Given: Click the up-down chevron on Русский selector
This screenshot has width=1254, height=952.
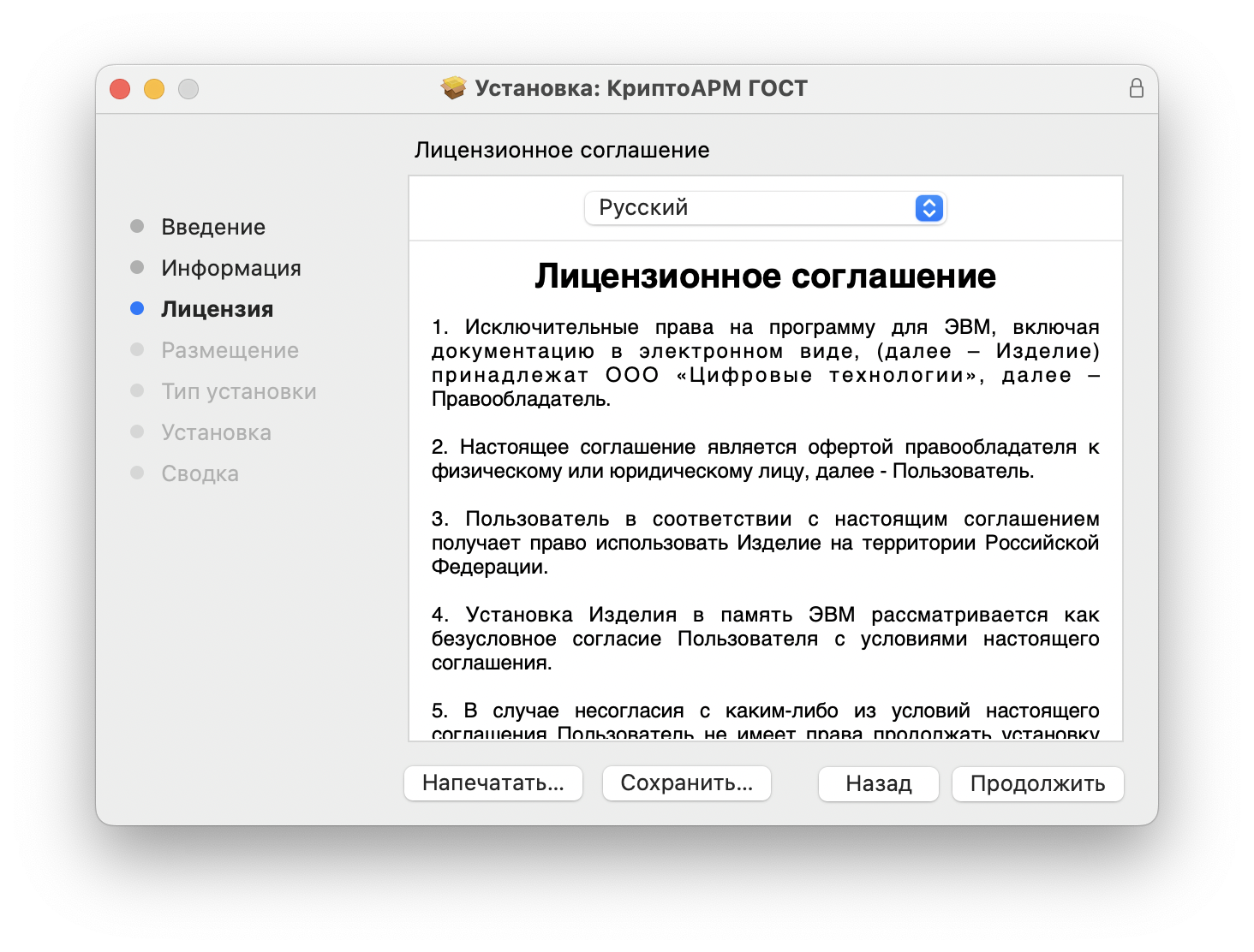Looking at the screenshot, I should coord(929,207).
